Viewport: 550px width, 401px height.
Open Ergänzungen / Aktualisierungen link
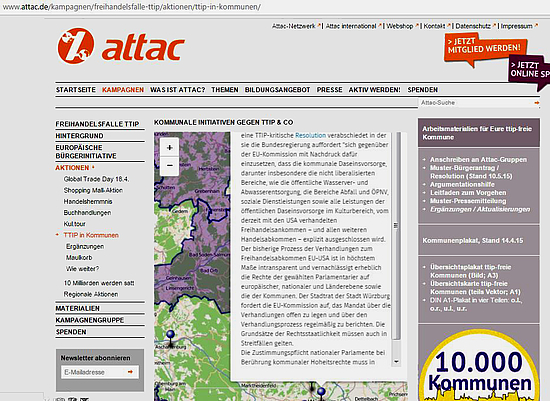coord(480,209)
